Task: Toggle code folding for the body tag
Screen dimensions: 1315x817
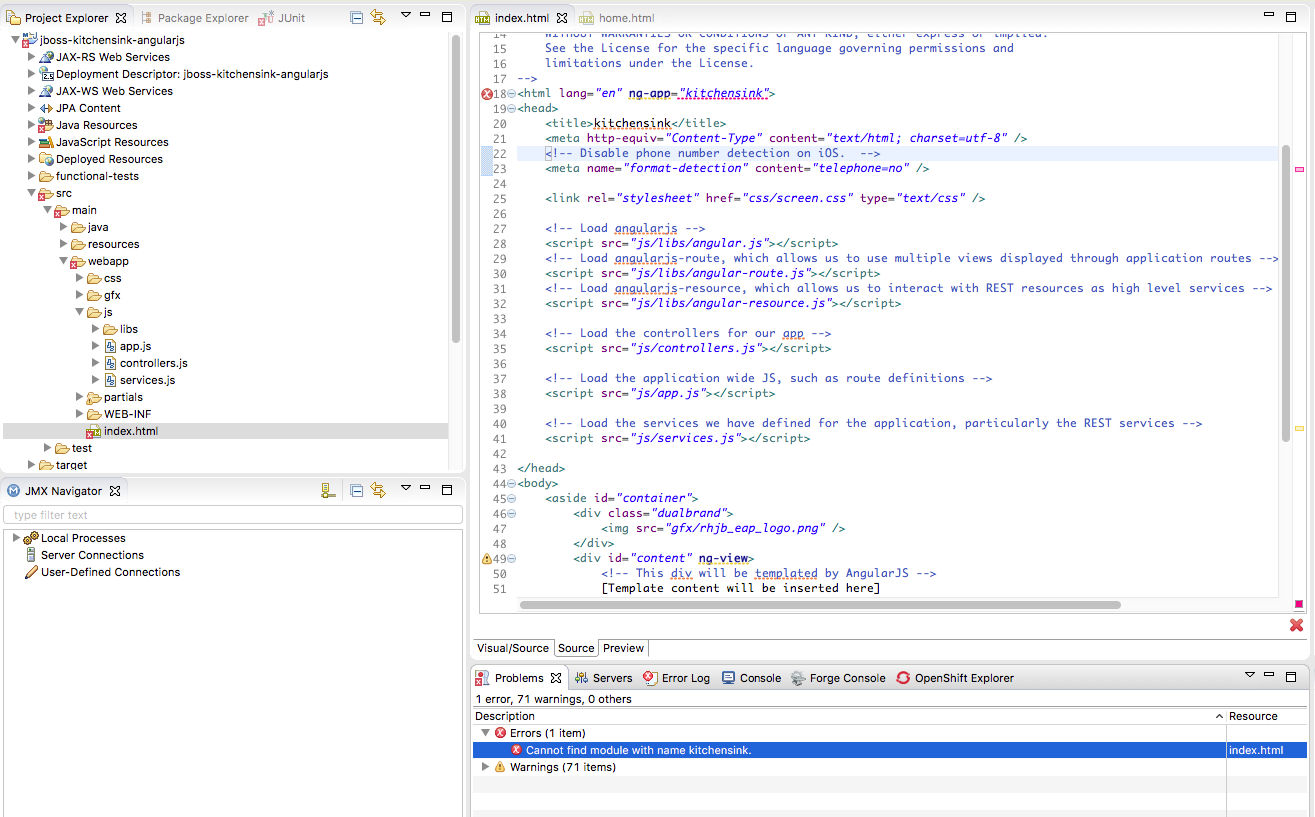Action: coord(512,484)
